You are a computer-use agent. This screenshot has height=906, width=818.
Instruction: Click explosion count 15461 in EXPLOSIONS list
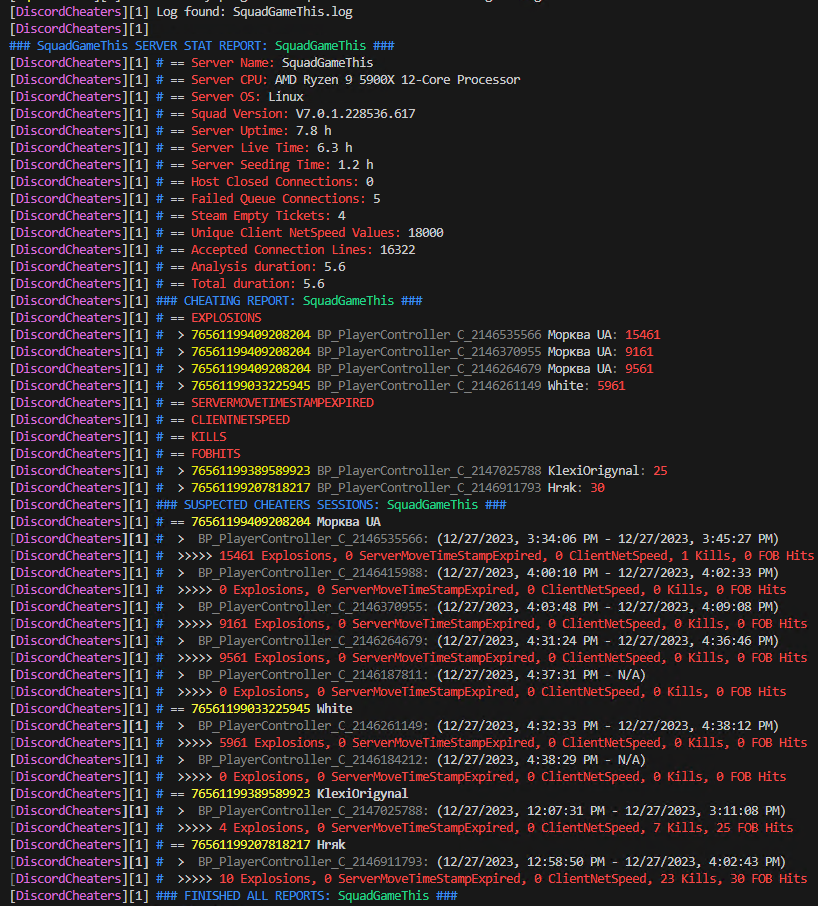click(x=642, y=335)
